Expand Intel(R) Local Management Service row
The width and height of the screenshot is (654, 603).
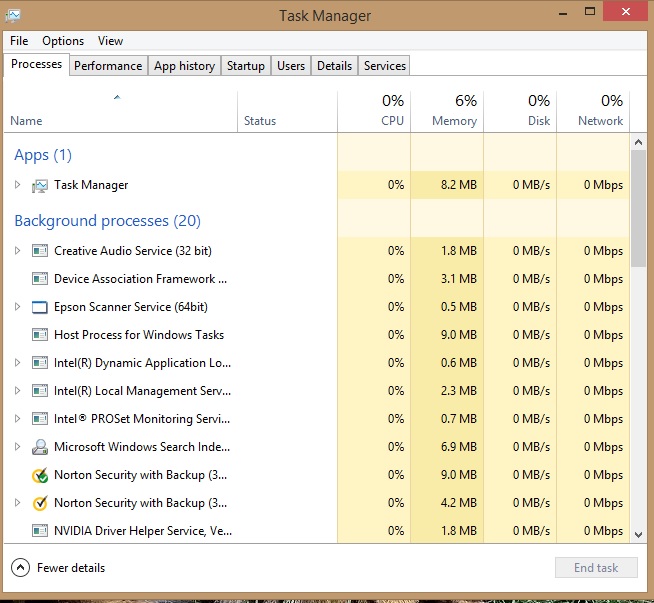coord(17,390)
